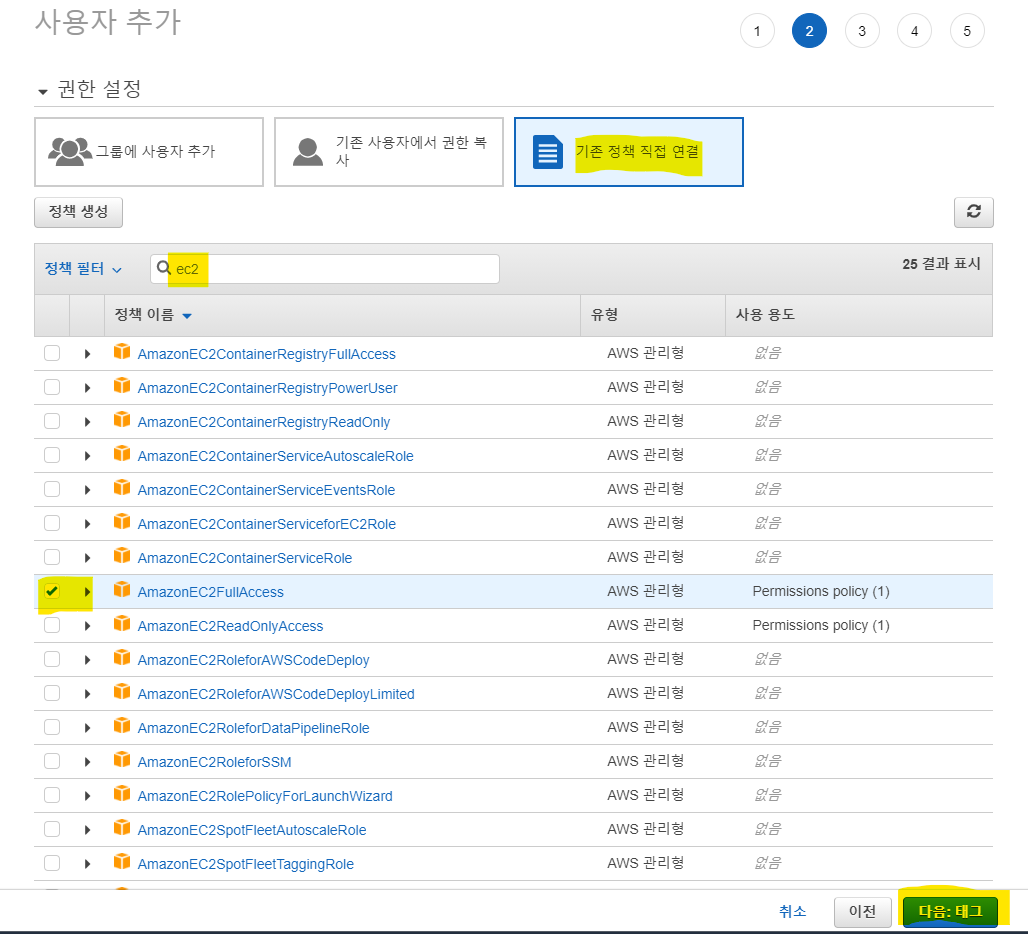
Task: Expand details of AmazonEC2SpotFleetAutoscaleRole row
Action: 87,830
